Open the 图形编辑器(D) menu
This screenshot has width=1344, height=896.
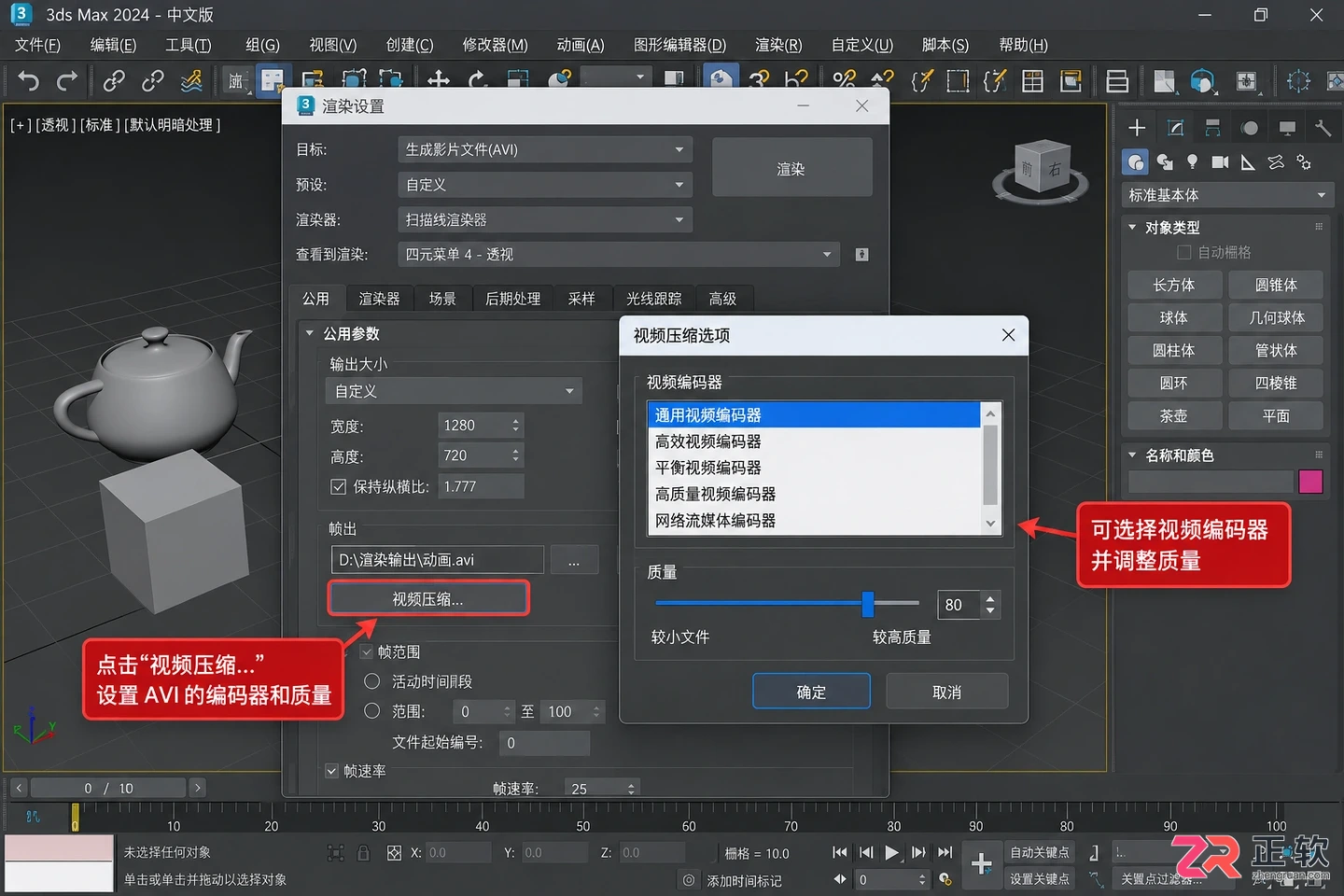[x=679, y=45]
